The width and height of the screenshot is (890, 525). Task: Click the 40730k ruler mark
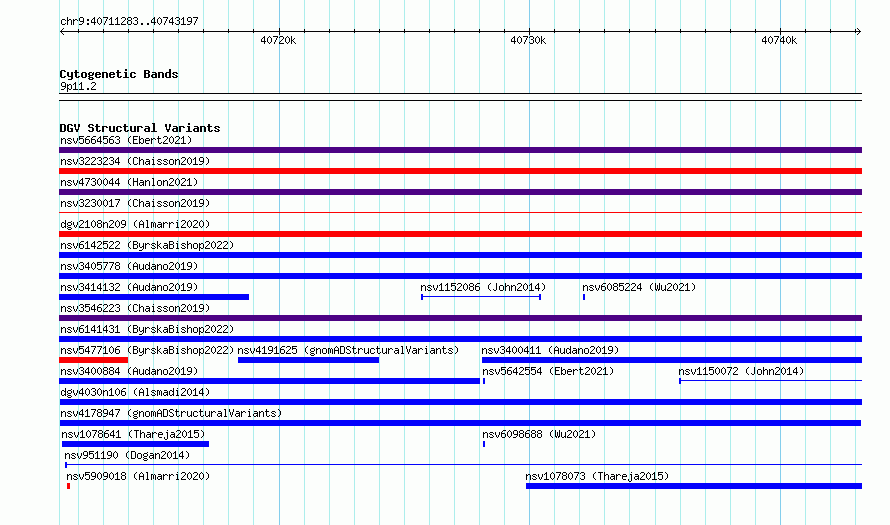coord(528,40)
